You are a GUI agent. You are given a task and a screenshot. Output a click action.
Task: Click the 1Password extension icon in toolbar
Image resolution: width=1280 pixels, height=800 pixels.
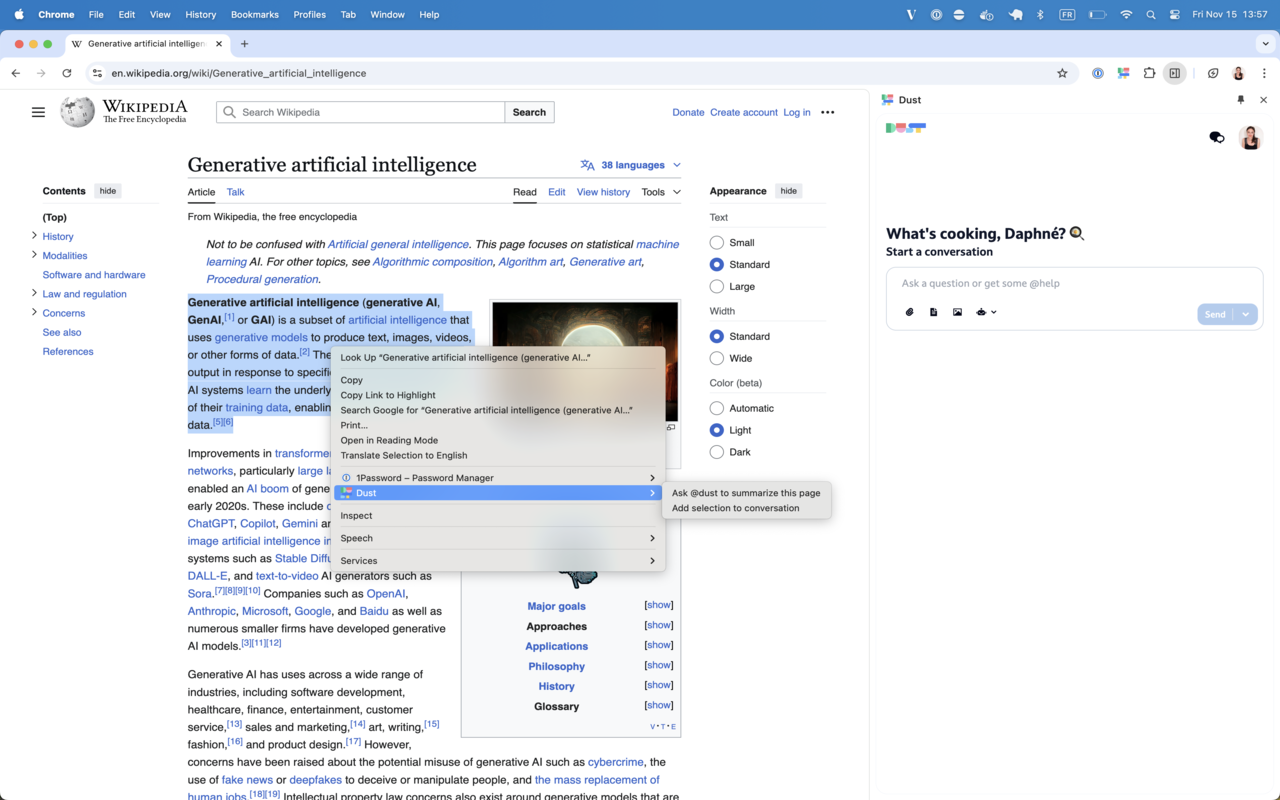1098,73
